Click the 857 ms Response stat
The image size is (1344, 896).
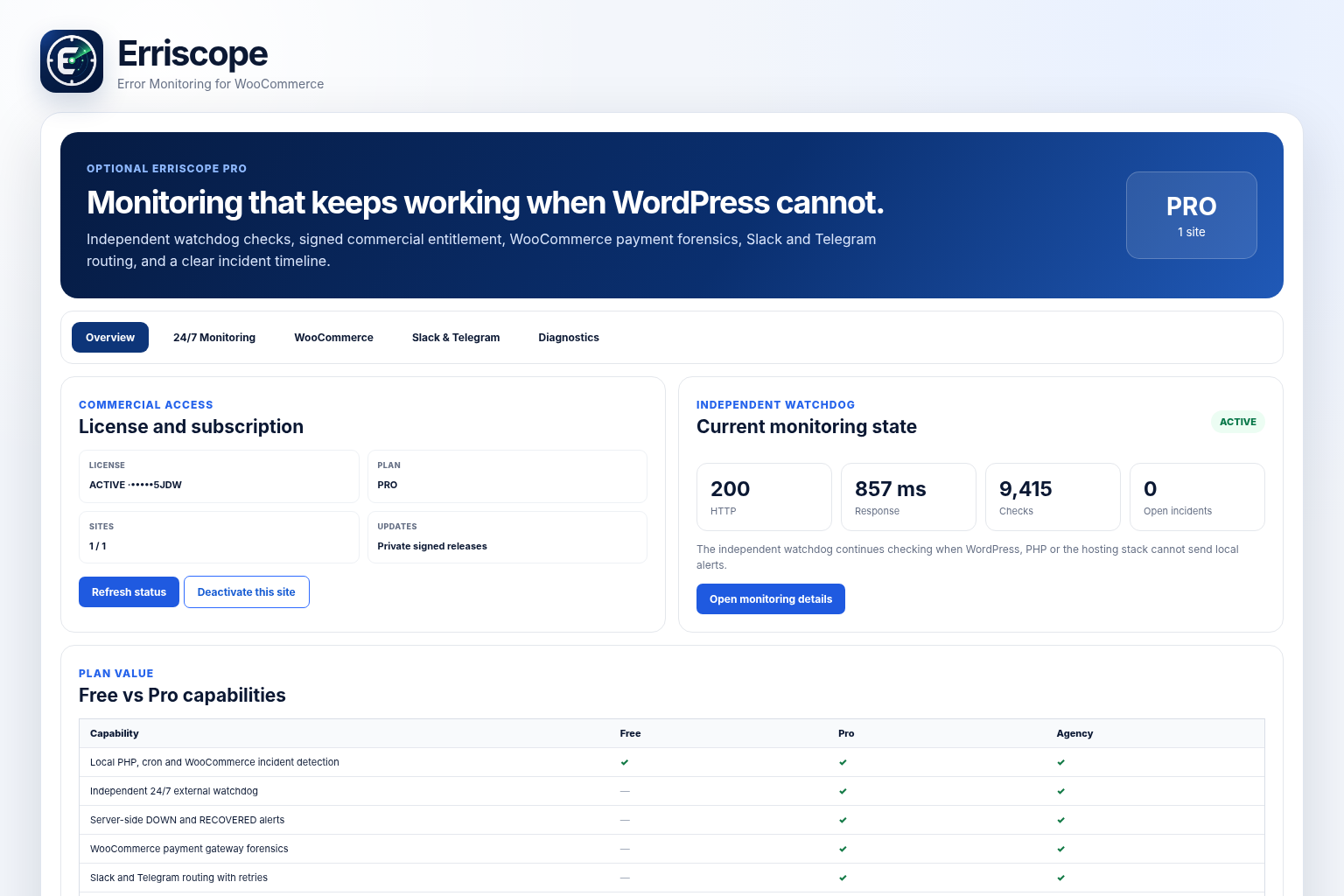click(908, 497)
